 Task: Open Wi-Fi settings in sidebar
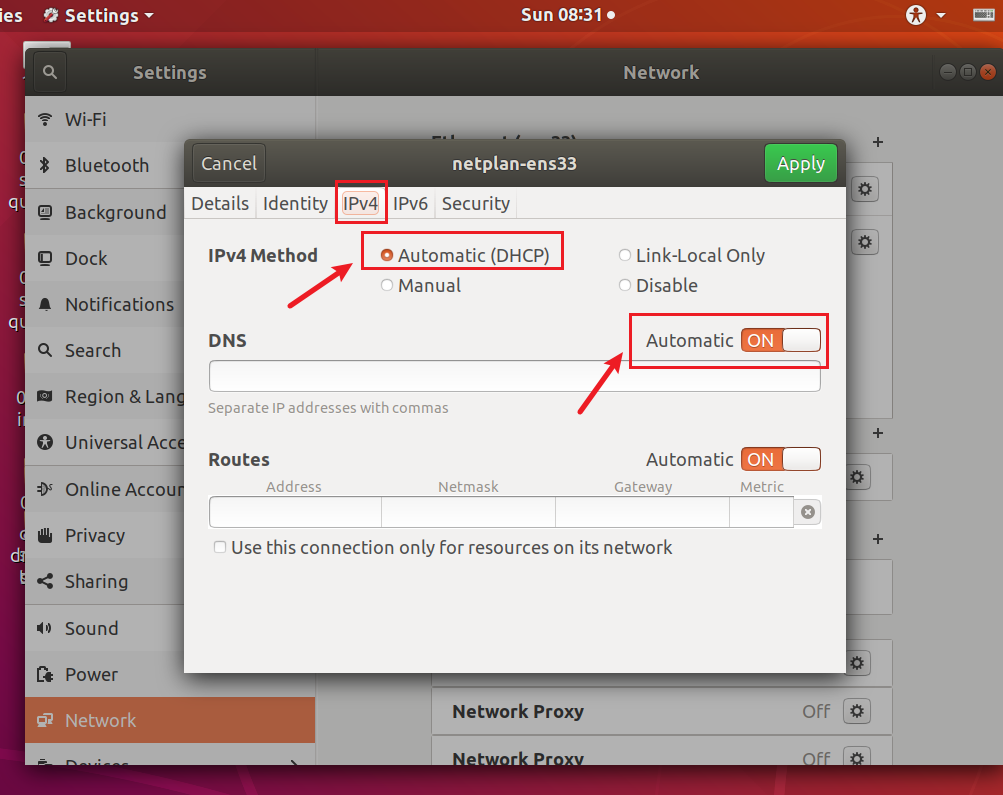170,120
